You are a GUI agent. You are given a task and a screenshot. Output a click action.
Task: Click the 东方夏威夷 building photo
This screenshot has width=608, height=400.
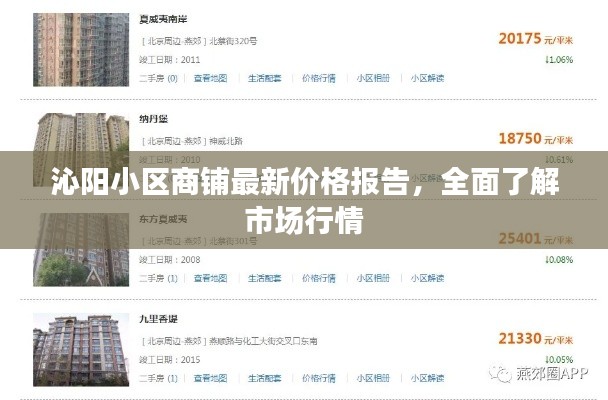81,250
